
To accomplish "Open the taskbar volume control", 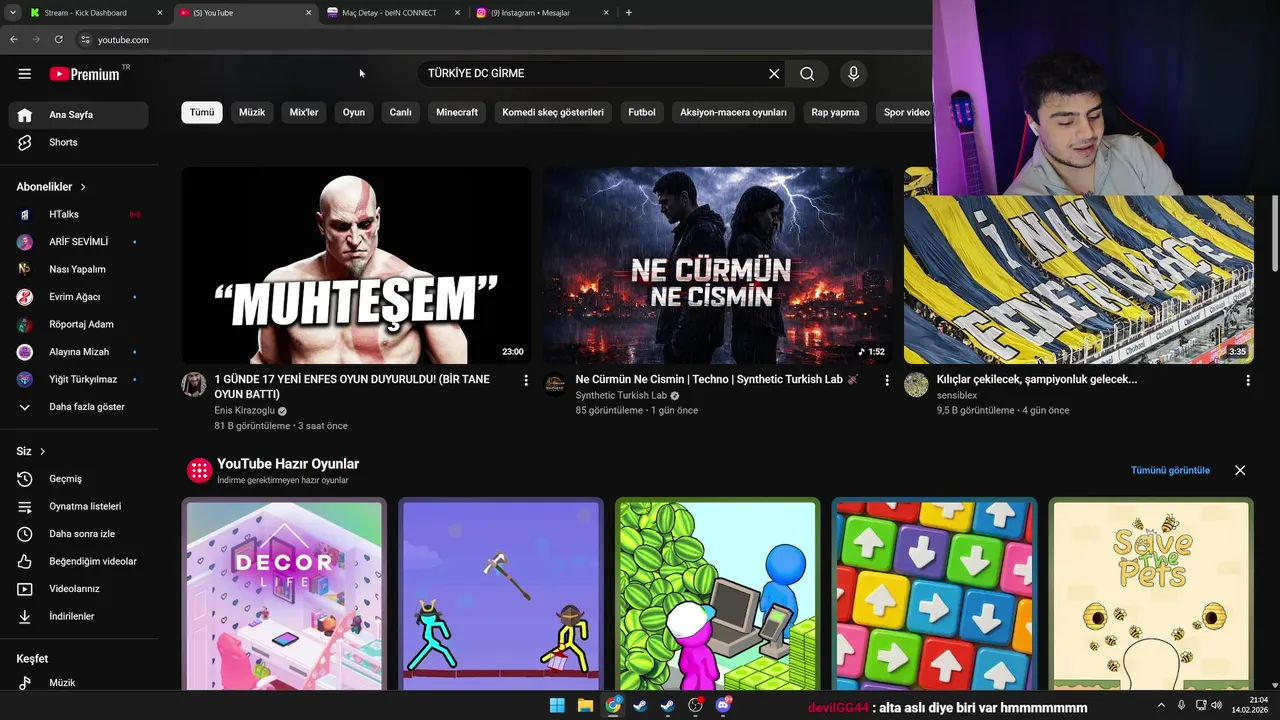I will click(1216, 706).
